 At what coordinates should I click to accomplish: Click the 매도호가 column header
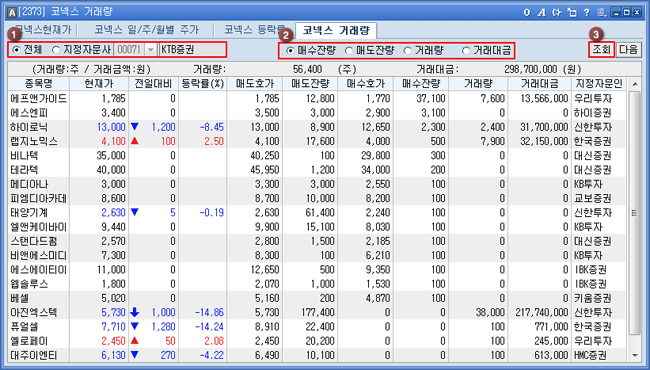(x=254, y=84)
